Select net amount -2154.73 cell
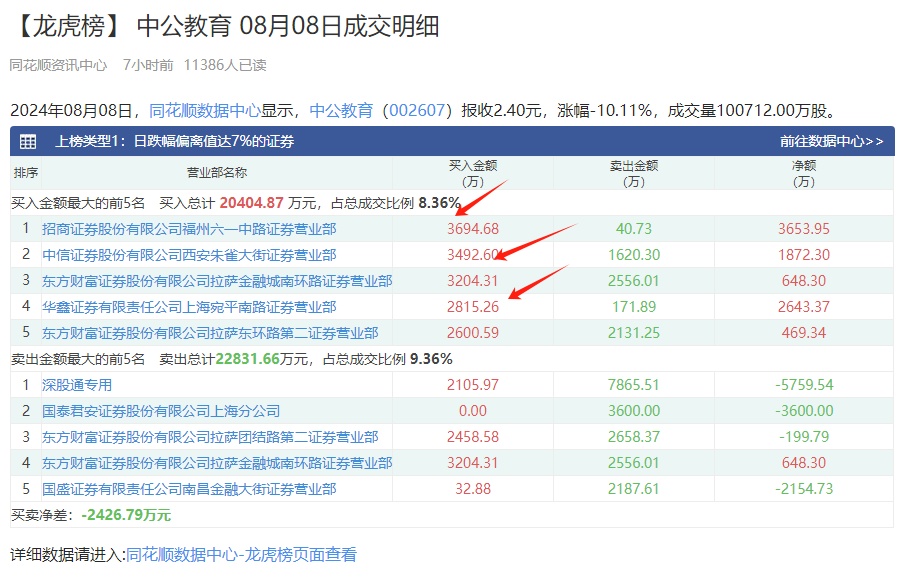 coord(804,489)
